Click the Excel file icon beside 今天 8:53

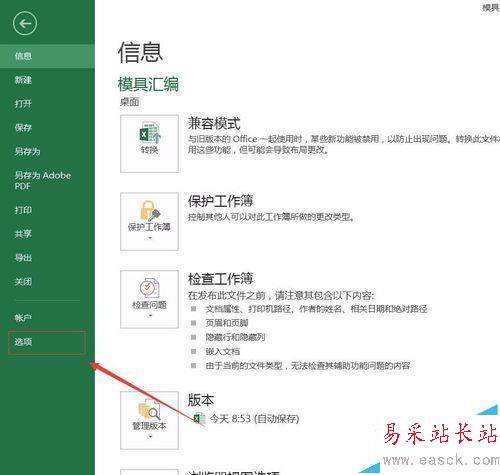(x=199, y=418)
